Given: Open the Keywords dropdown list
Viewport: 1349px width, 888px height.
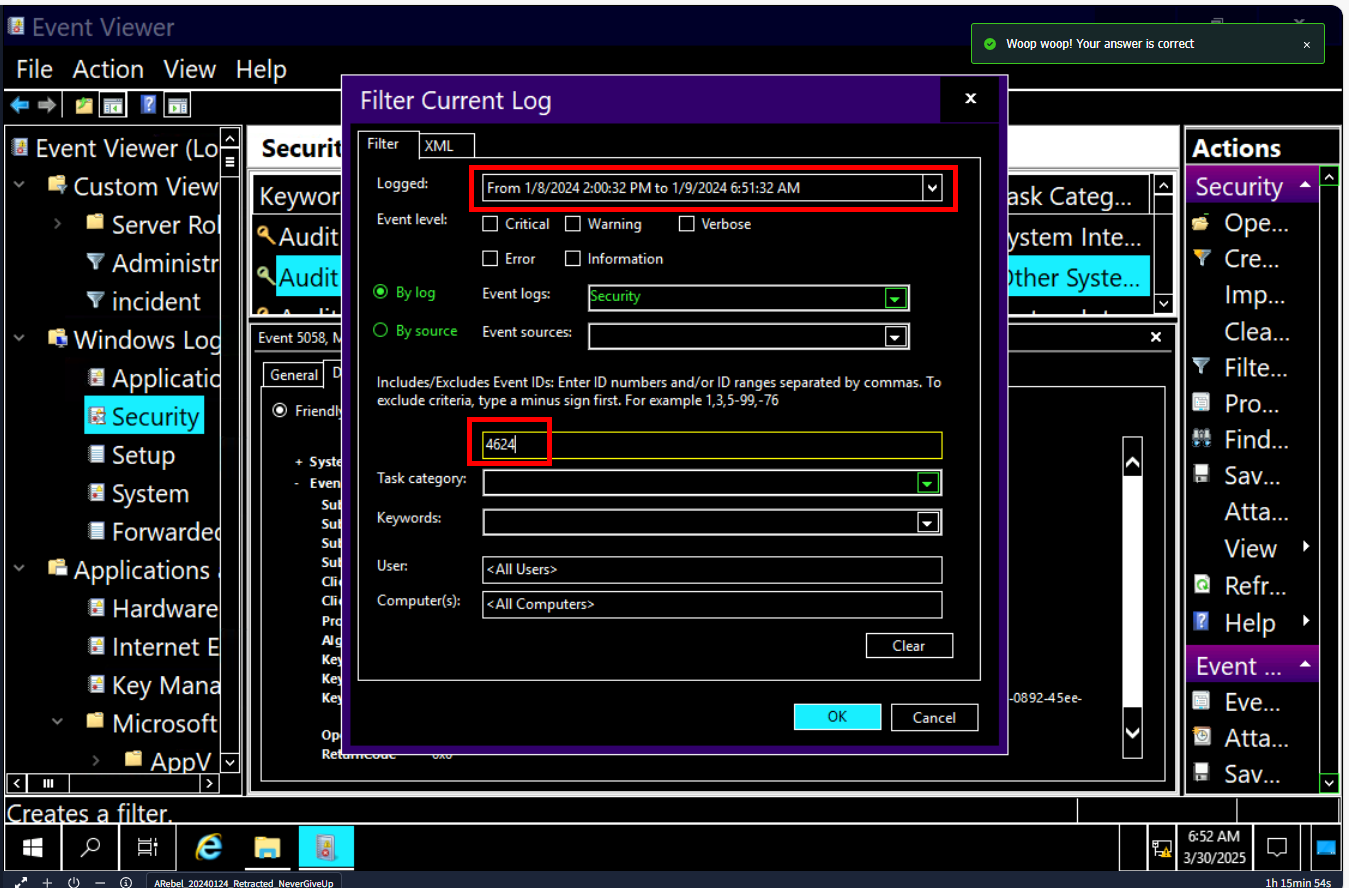Looking at the screenshot, I should (x=928, y=523).
